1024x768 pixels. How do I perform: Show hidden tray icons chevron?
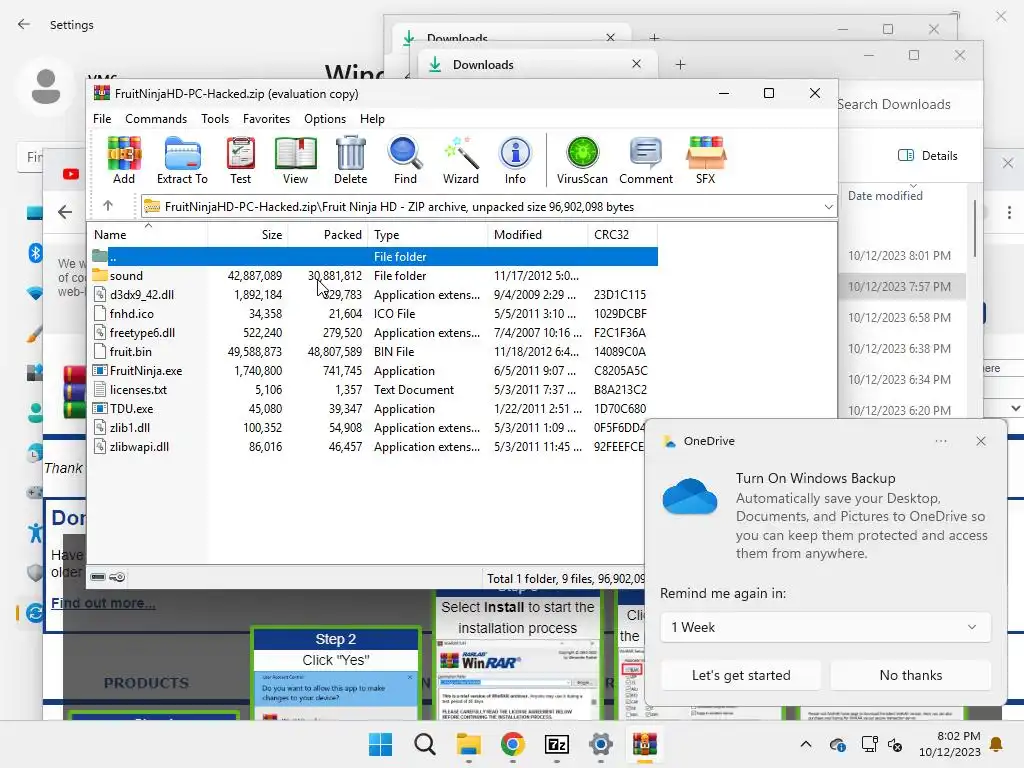pos(806,744)
